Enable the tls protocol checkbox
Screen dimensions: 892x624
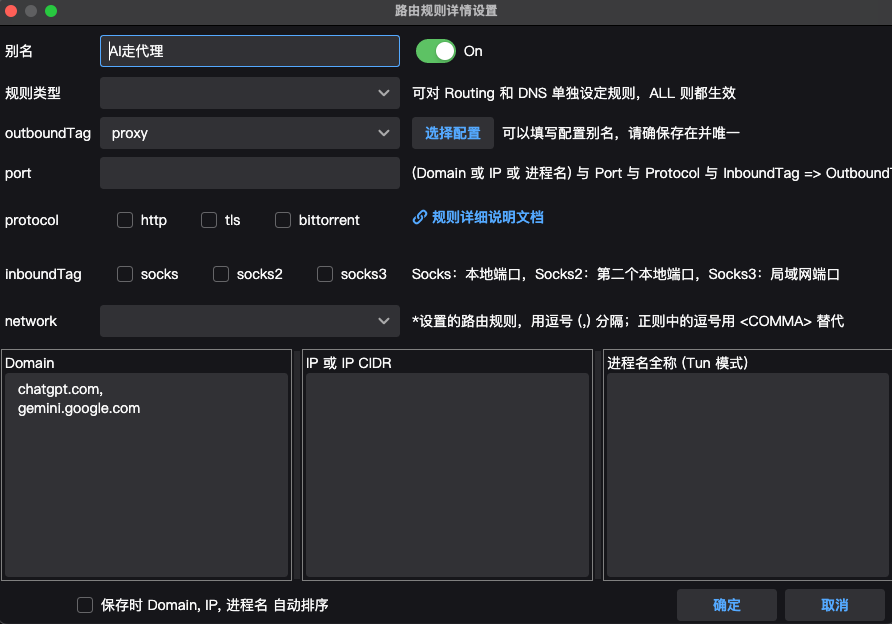208,220
